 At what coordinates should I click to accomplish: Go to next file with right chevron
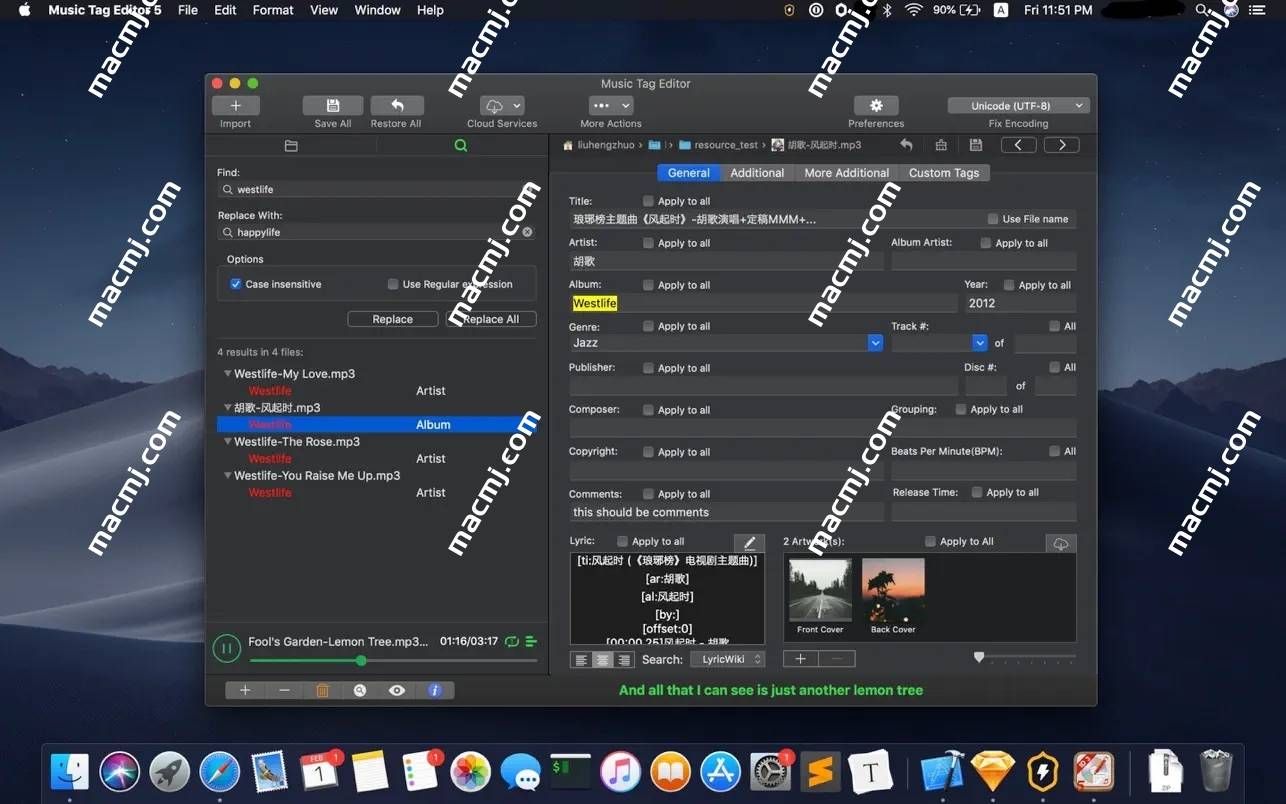pos(1062,145)
